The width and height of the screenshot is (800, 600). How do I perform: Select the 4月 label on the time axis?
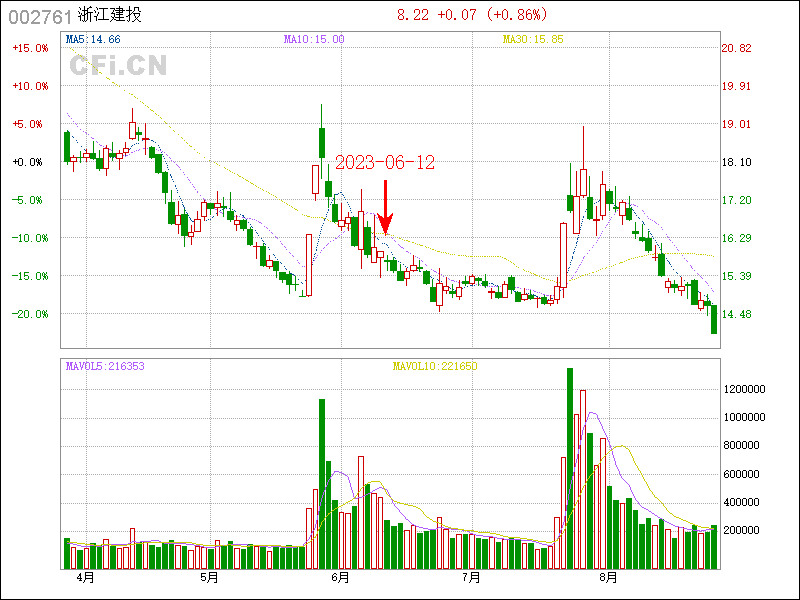(x=85, y=578)
